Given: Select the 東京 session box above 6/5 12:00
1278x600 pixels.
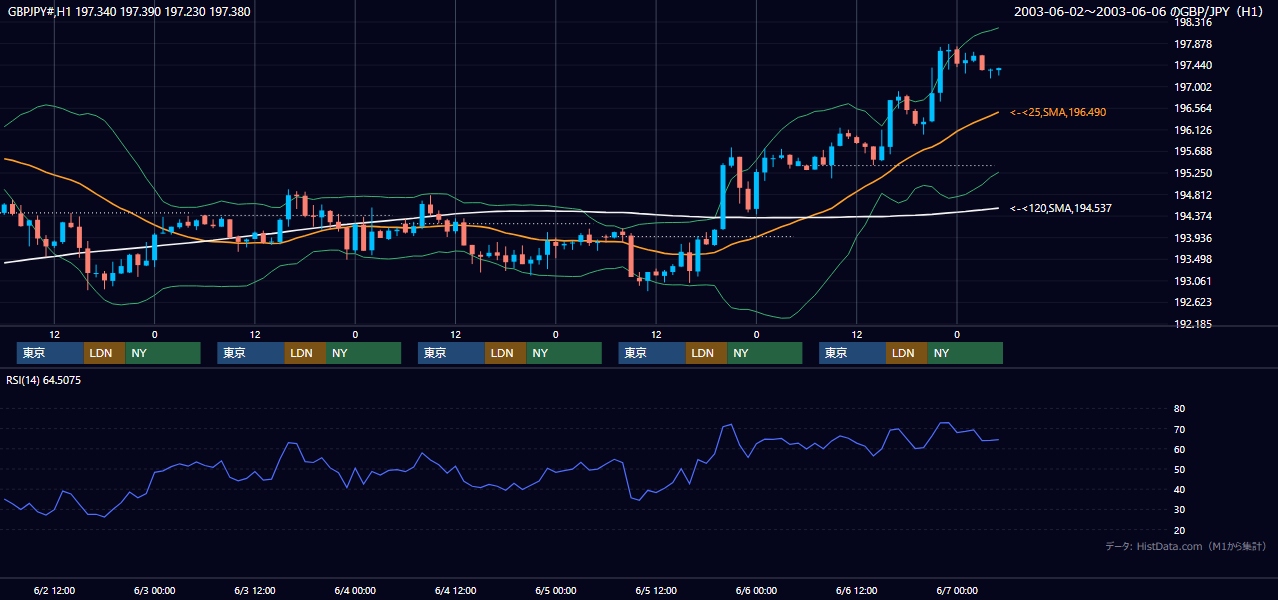Looking at the screenshot, I should click(x=652, y=353).
